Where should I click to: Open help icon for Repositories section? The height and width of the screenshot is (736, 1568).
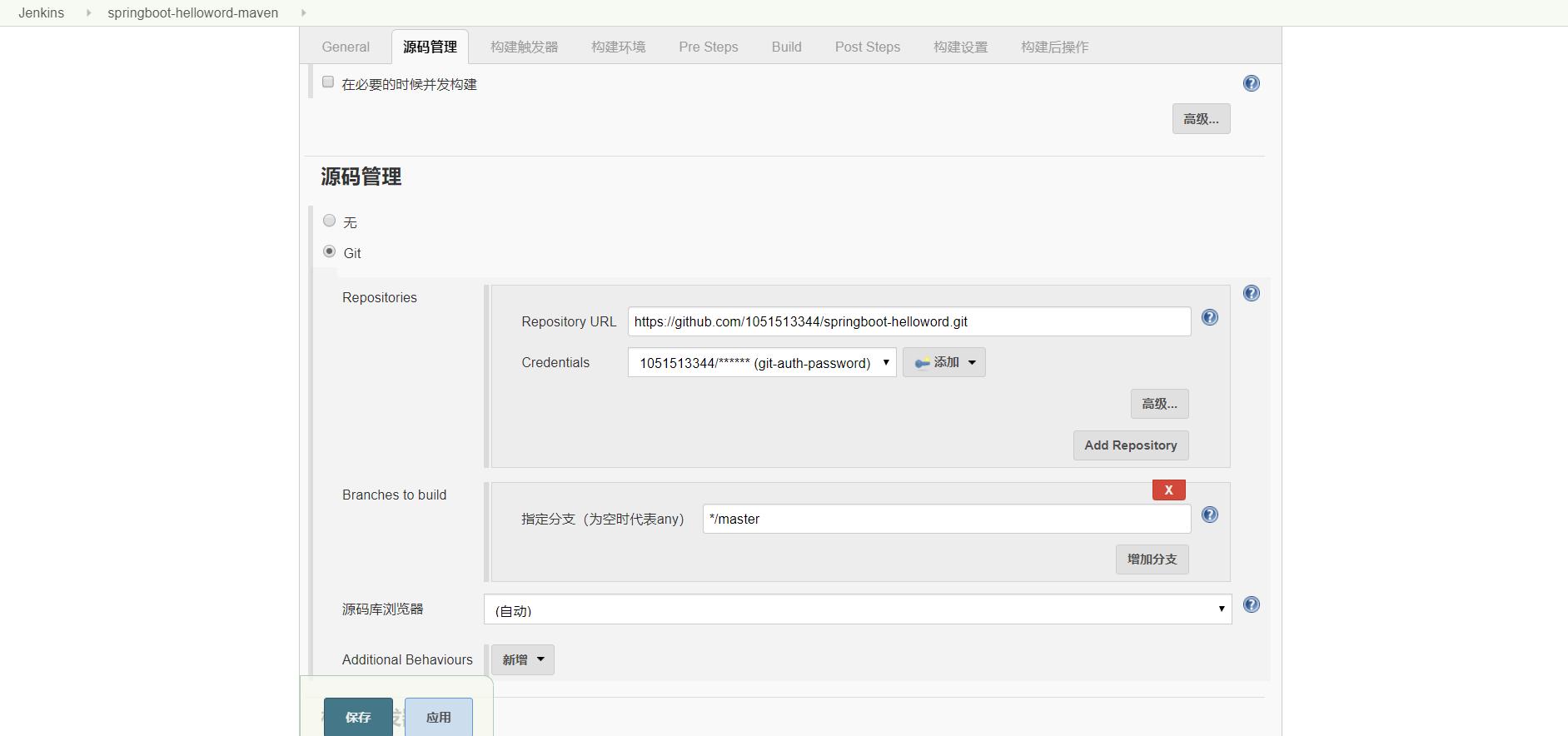point(1251,293)
